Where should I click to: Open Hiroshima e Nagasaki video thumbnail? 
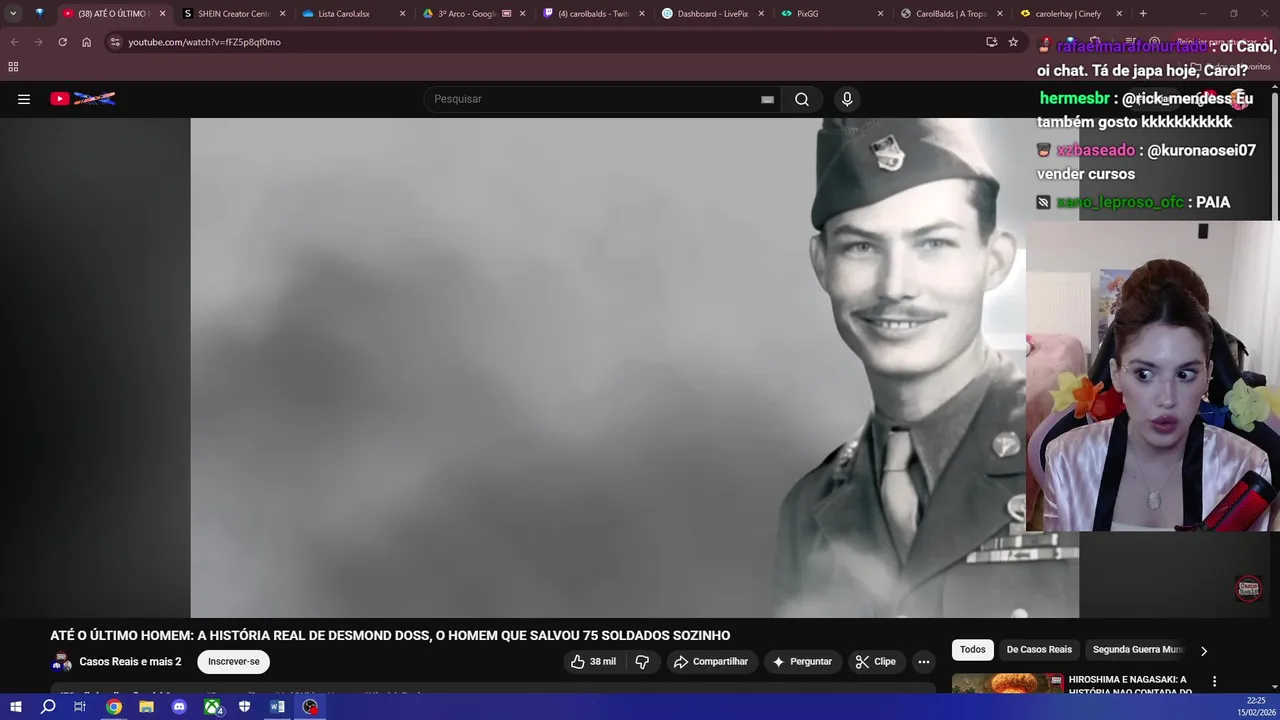click(x=1007, y=684)
